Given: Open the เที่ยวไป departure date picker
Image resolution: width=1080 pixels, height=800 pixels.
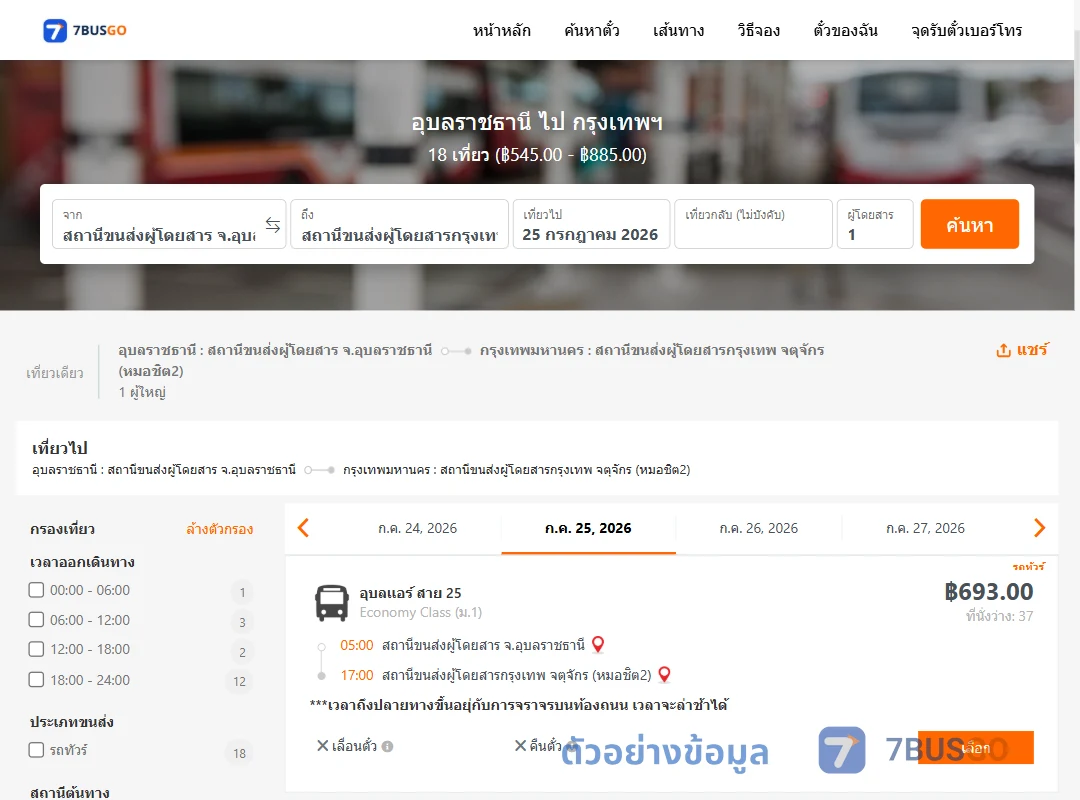Looking at the screenshot, I should point(591,224).
